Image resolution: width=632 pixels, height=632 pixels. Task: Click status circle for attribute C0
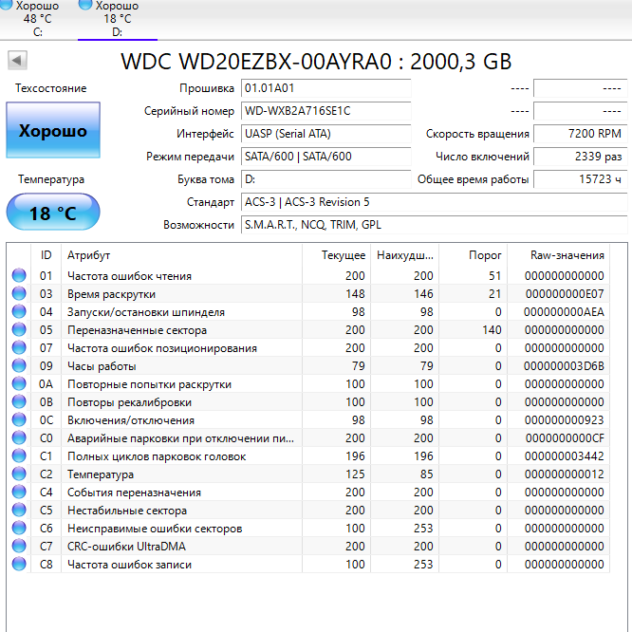[x=19, y=438]
